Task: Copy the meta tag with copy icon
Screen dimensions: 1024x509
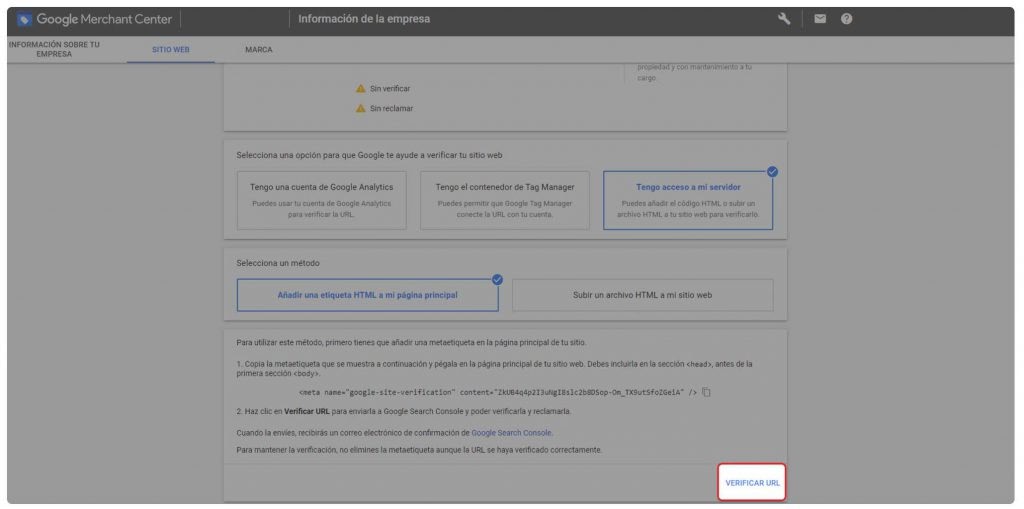Action: (706, 392)
